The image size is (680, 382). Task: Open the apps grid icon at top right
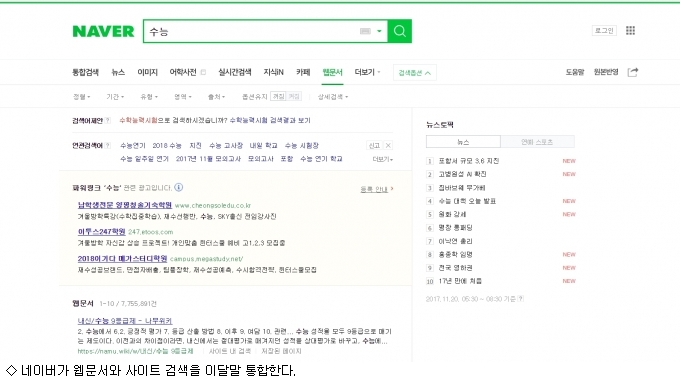click(630, 30)
